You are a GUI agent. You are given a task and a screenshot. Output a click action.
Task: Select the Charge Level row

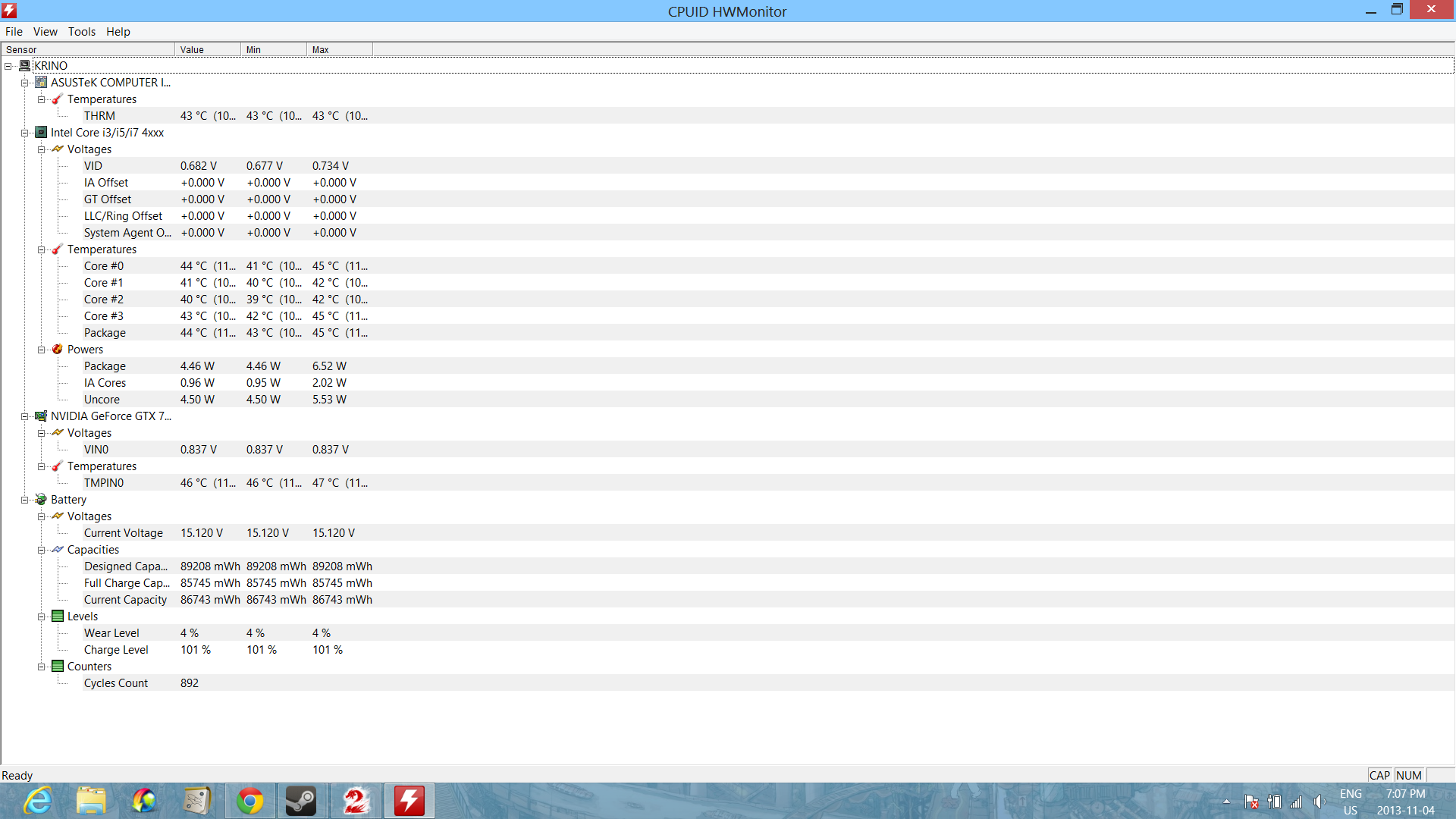pyautogui.click(x=768, y=650)
